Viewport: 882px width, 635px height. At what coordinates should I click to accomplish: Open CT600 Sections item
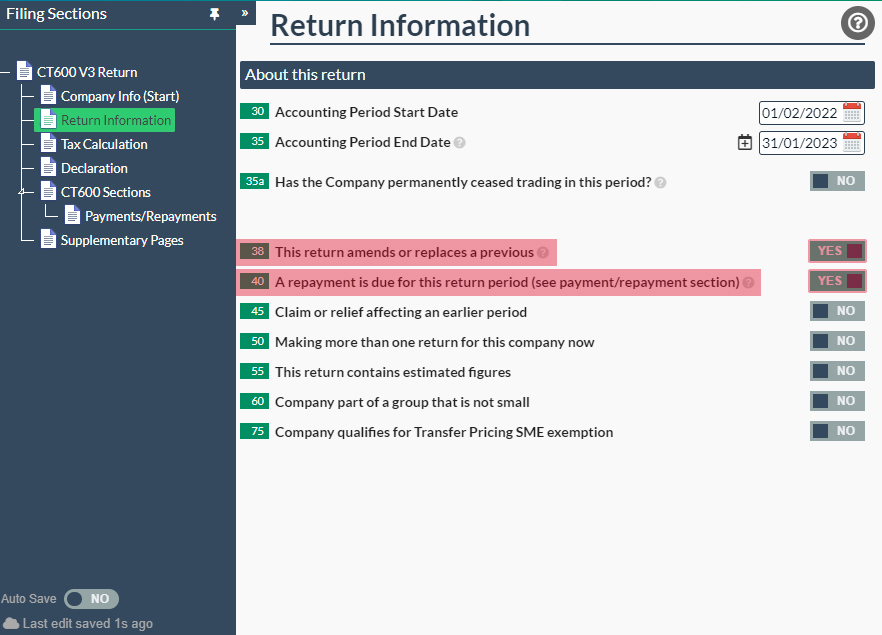(x=106, y=192)
